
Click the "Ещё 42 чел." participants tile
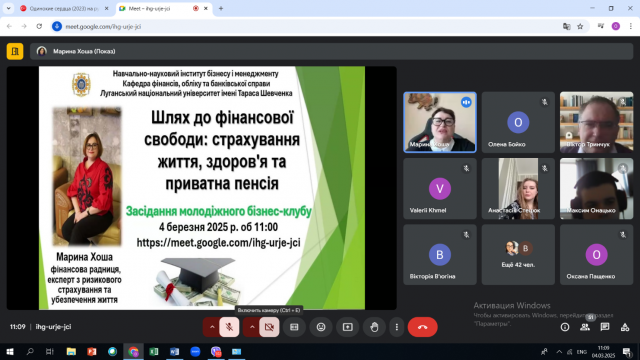[518, 255]
